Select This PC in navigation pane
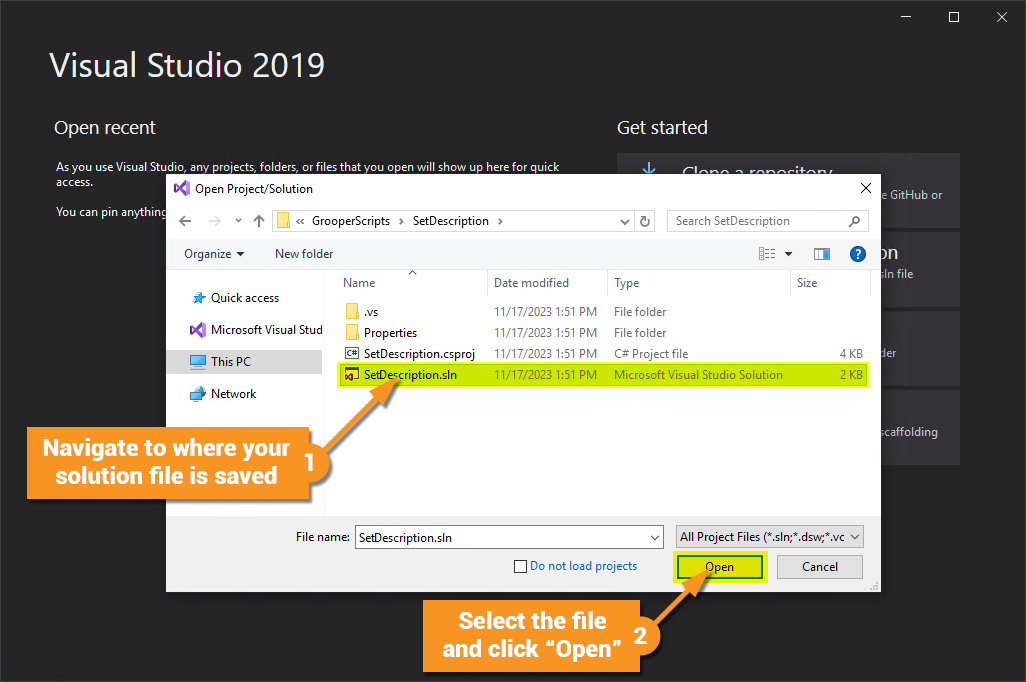 (245, 361)
